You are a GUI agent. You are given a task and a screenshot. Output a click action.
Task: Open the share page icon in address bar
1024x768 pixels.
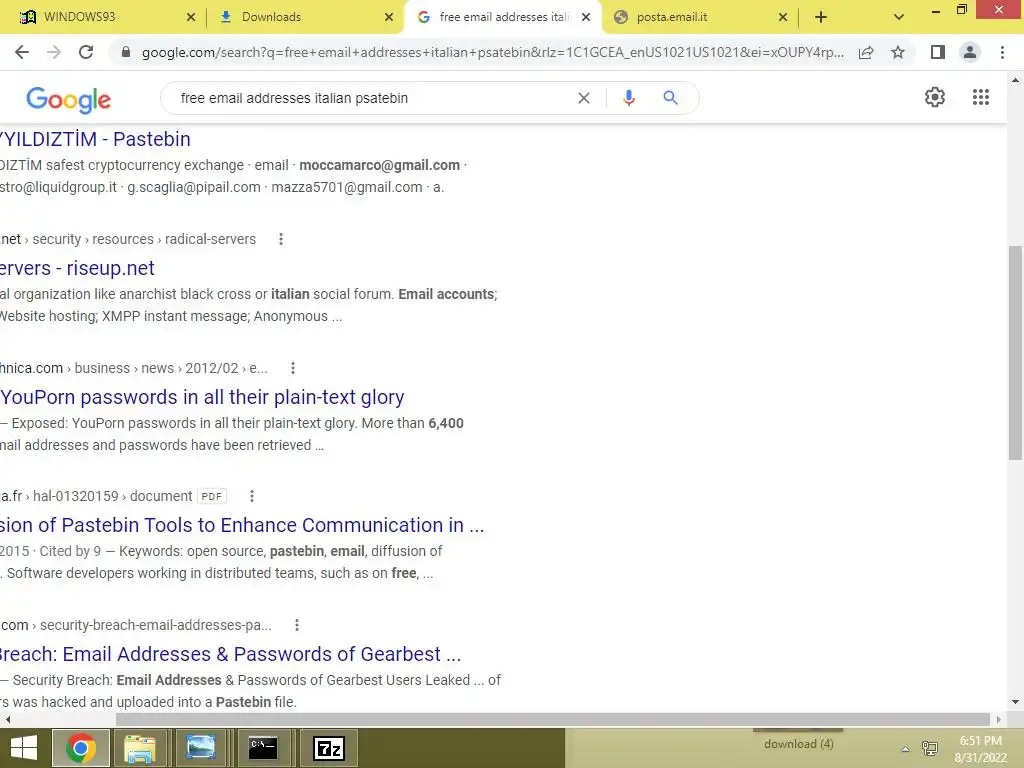click(866, 52)
